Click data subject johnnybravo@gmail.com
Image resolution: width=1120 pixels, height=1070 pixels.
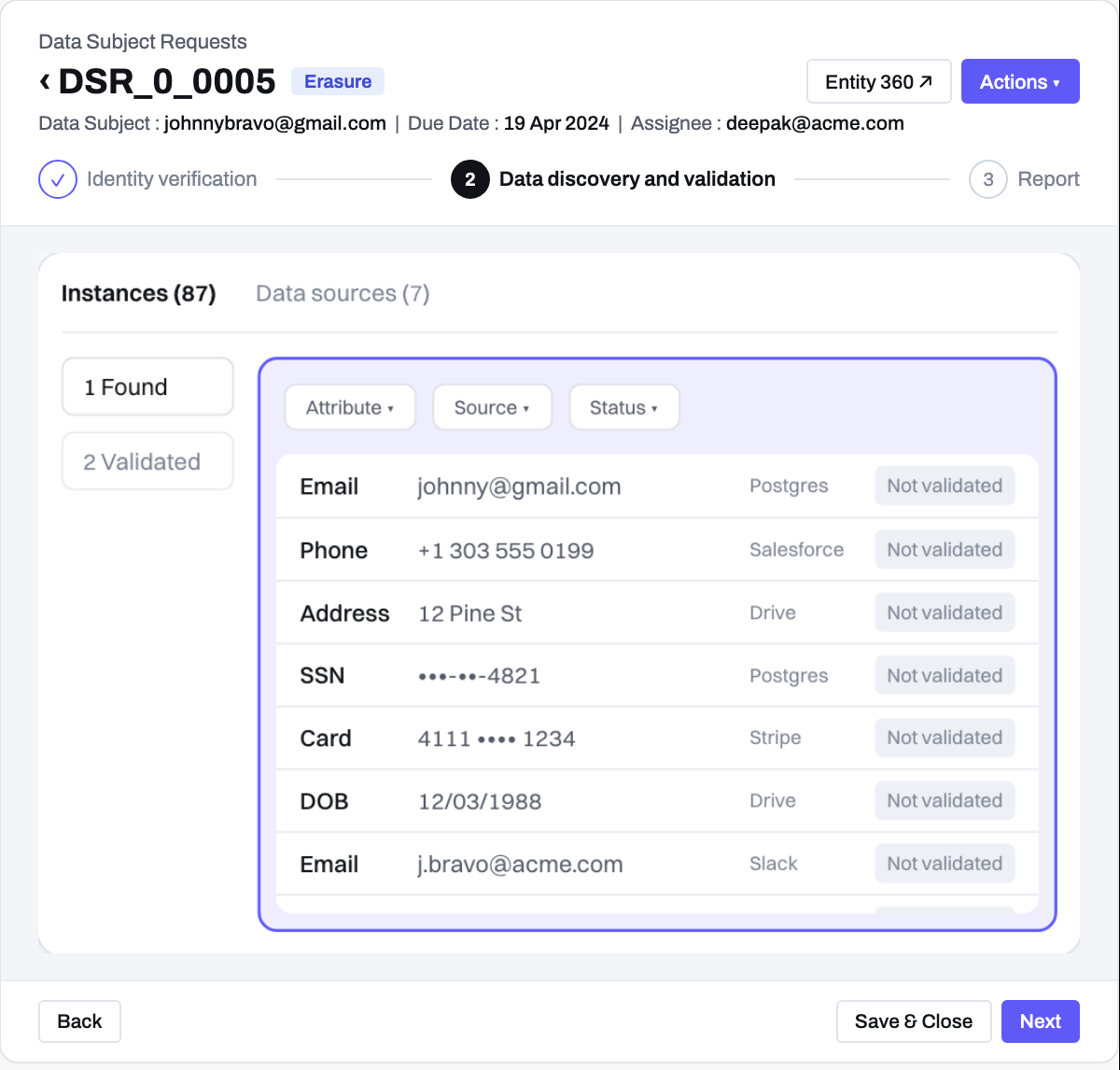click(x=275, y=123)
